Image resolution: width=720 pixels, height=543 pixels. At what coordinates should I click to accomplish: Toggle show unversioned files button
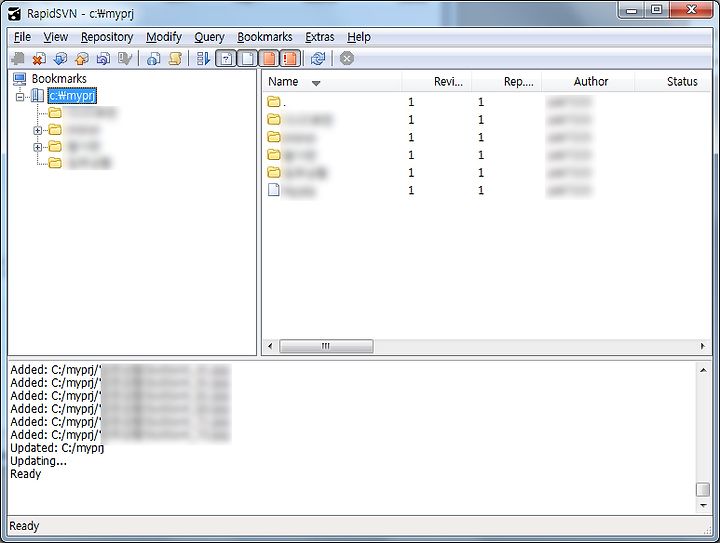coord(225,58)
